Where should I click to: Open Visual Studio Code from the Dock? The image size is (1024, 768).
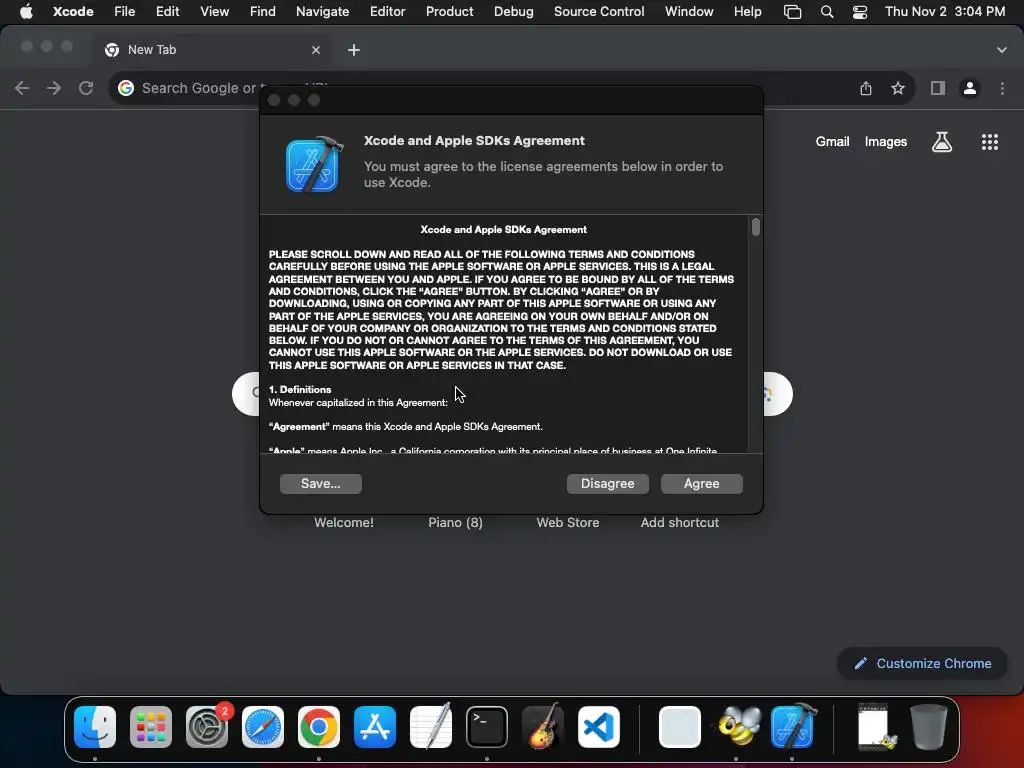point(599,727)
